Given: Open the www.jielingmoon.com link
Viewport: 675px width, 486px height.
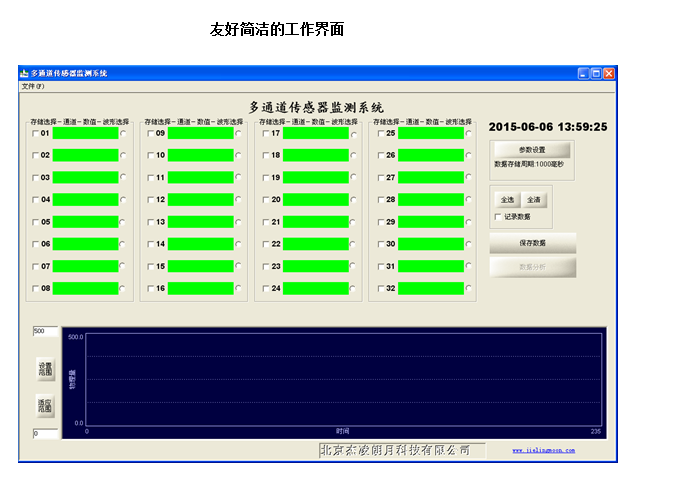Looking at the screenshot, I should coord(543,451).
